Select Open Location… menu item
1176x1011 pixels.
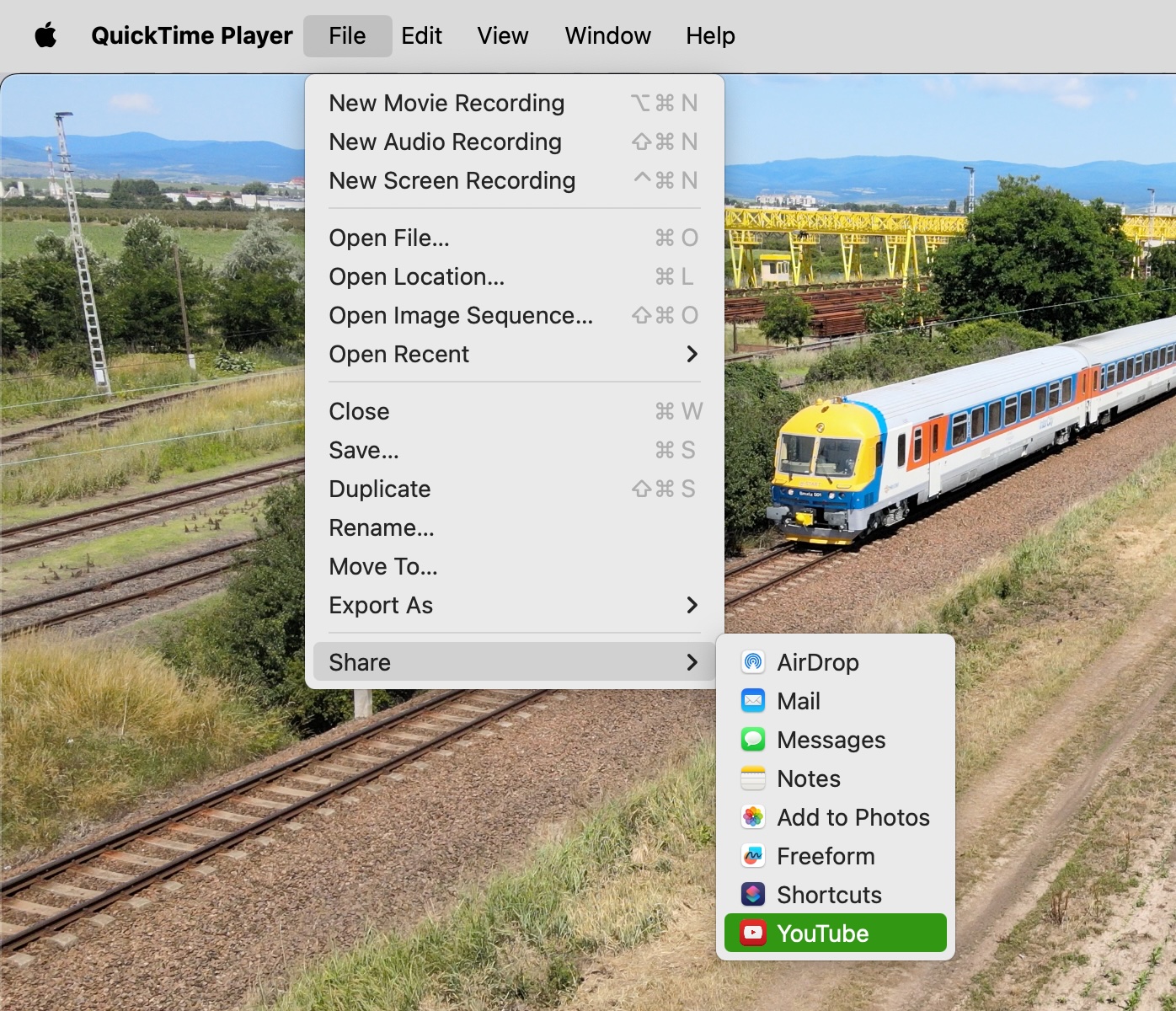514,276
